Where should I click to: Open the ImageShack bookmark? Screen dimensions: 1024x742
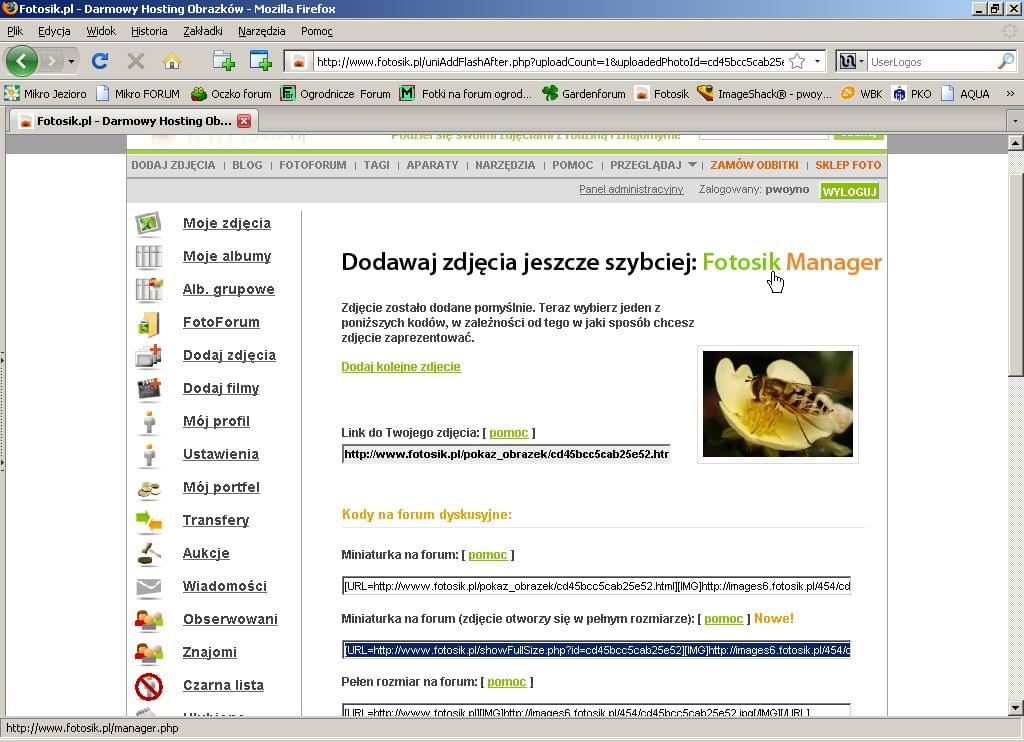point(764,94)
